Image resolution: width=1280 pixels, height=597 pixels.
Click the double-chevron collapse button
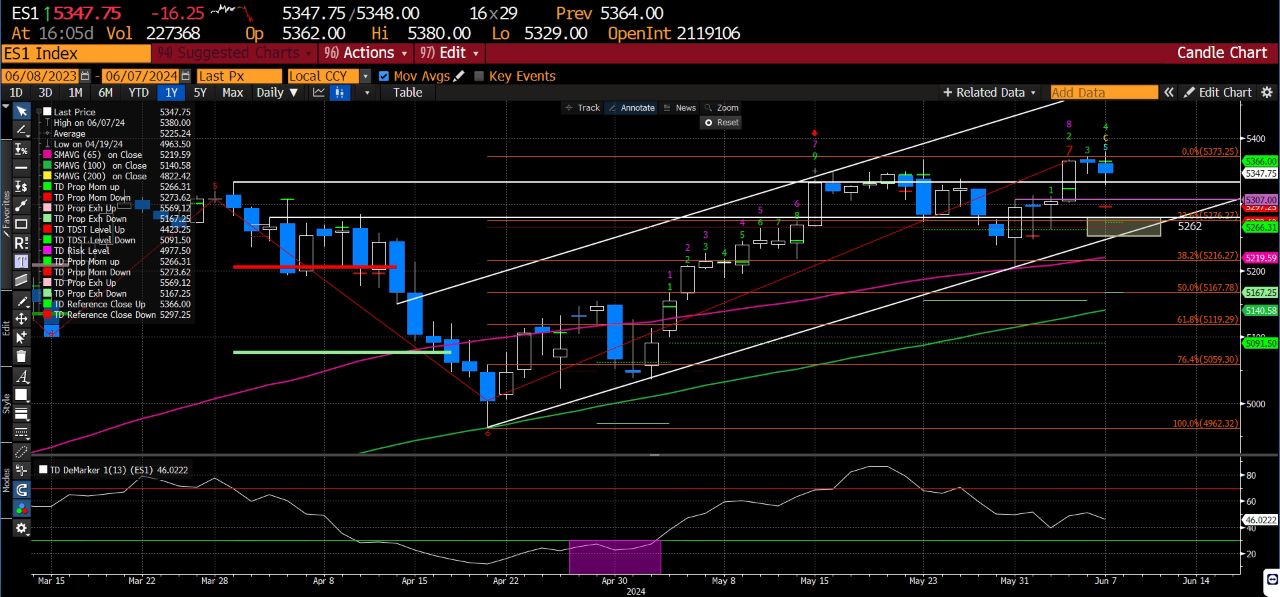1169,92
